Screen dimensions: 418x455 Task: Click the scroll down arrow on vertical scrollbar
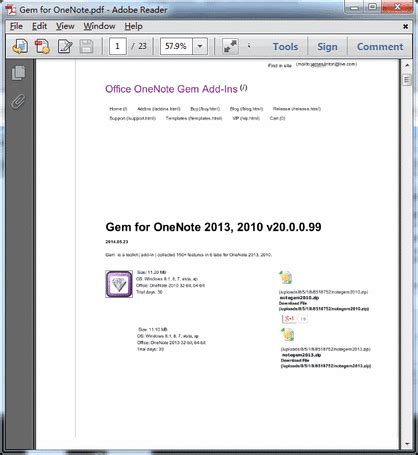407,444
